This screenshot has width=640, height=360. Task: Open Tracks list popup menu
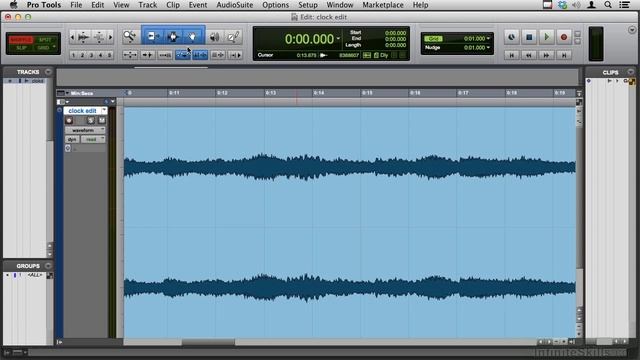click(48, 72)
